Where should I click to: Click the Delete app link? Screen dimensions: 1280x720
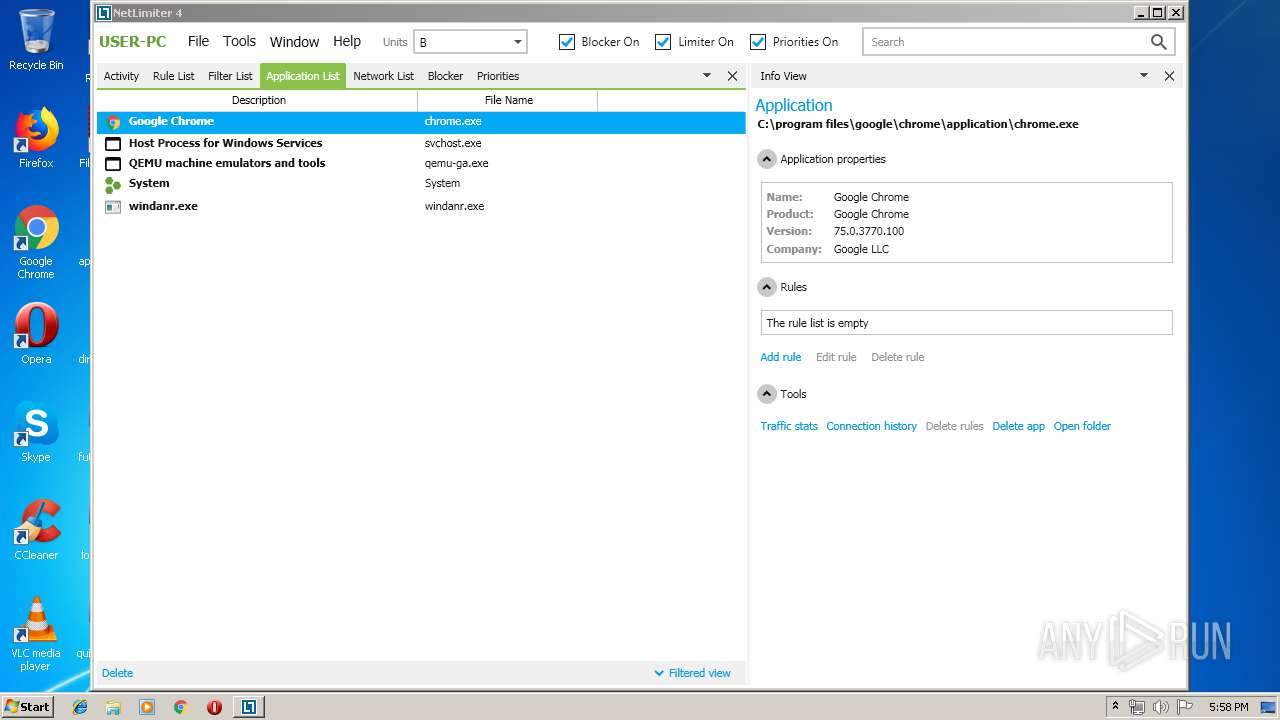[x=1018, y=426]
